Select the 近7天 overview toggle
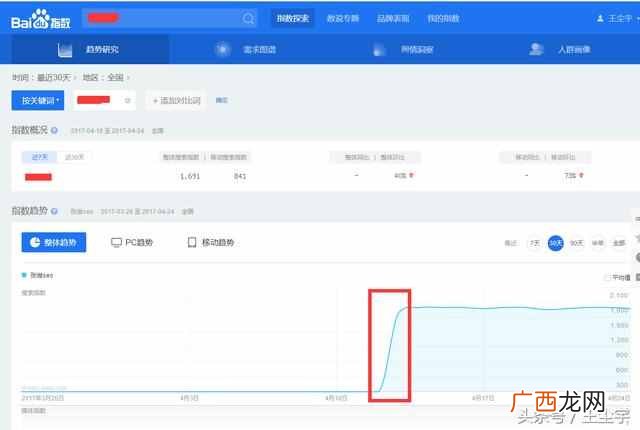 pos(40,157)
